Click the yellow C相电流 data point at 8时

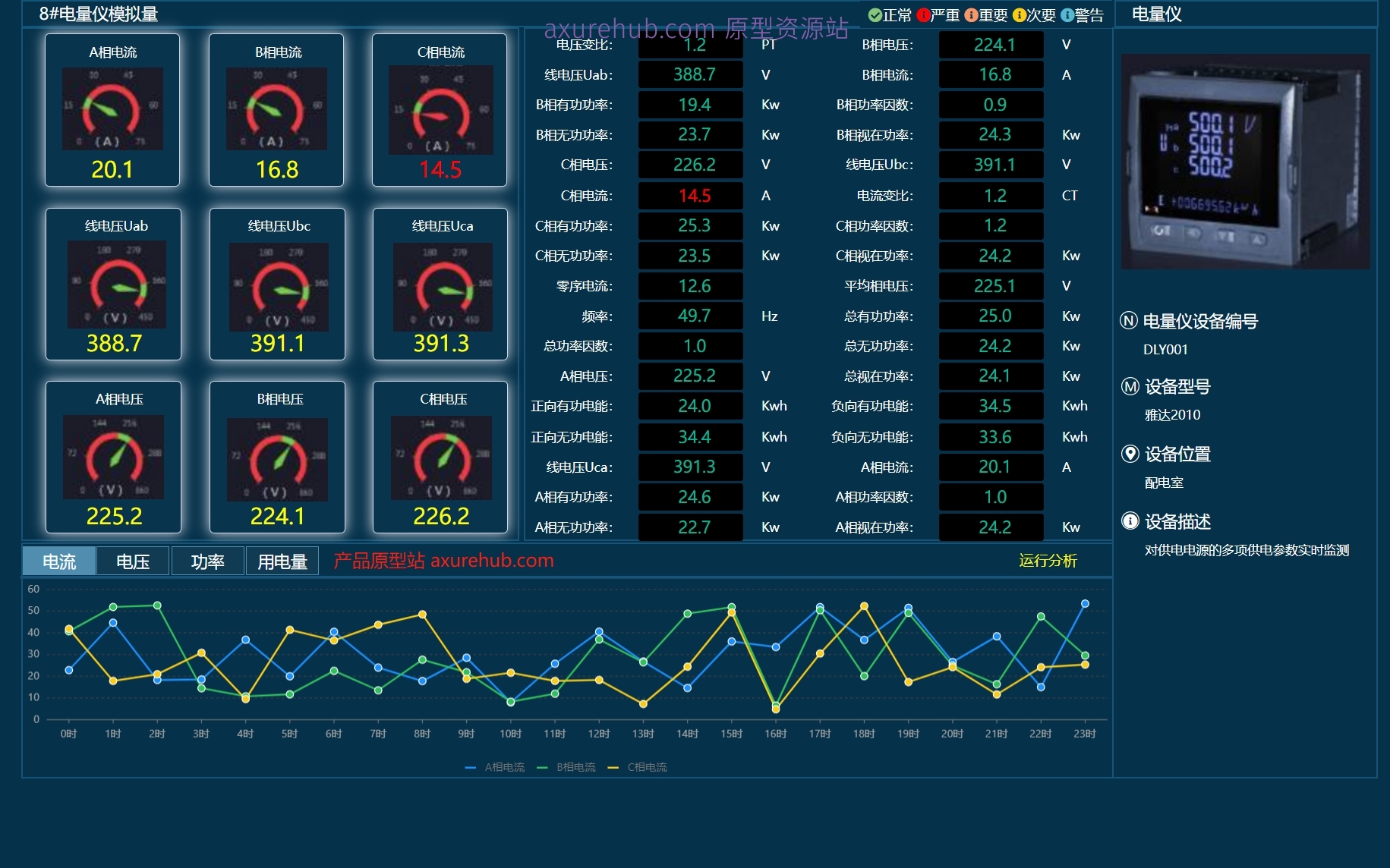click(423, 615)
